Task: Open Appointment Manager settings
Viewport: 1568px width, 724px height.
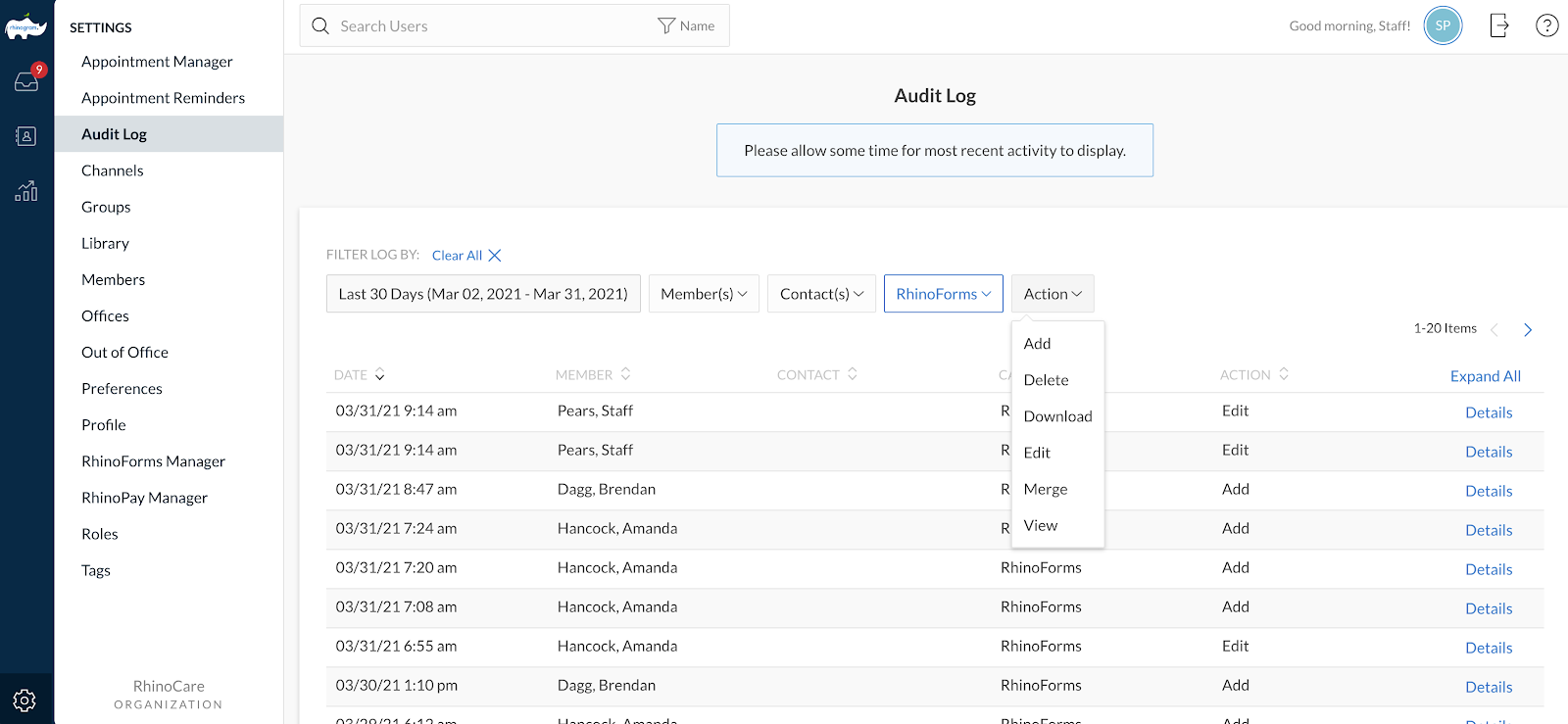Action: coord(157,62)
